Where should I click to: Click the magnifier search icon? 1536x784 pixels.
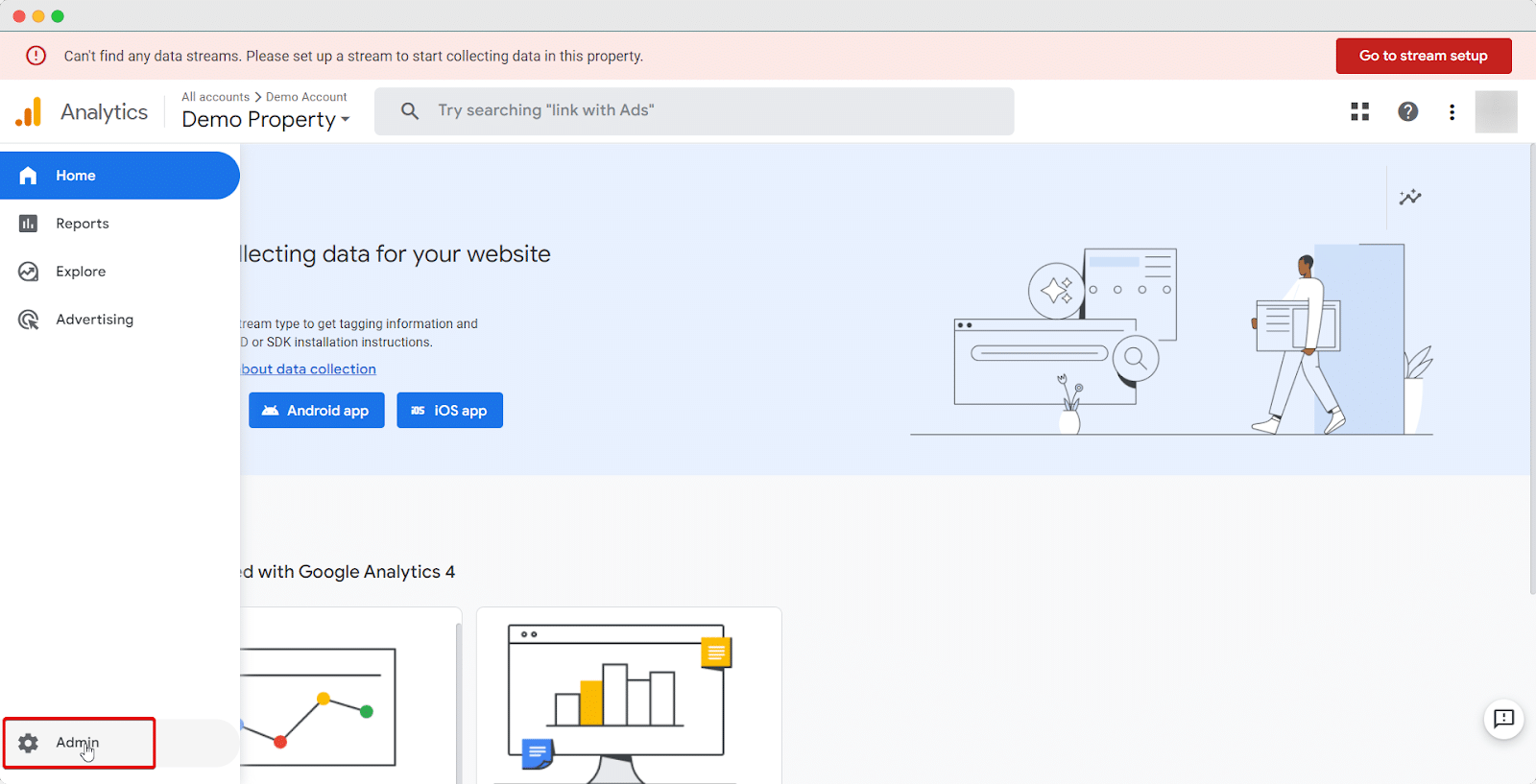coord(410,111)
